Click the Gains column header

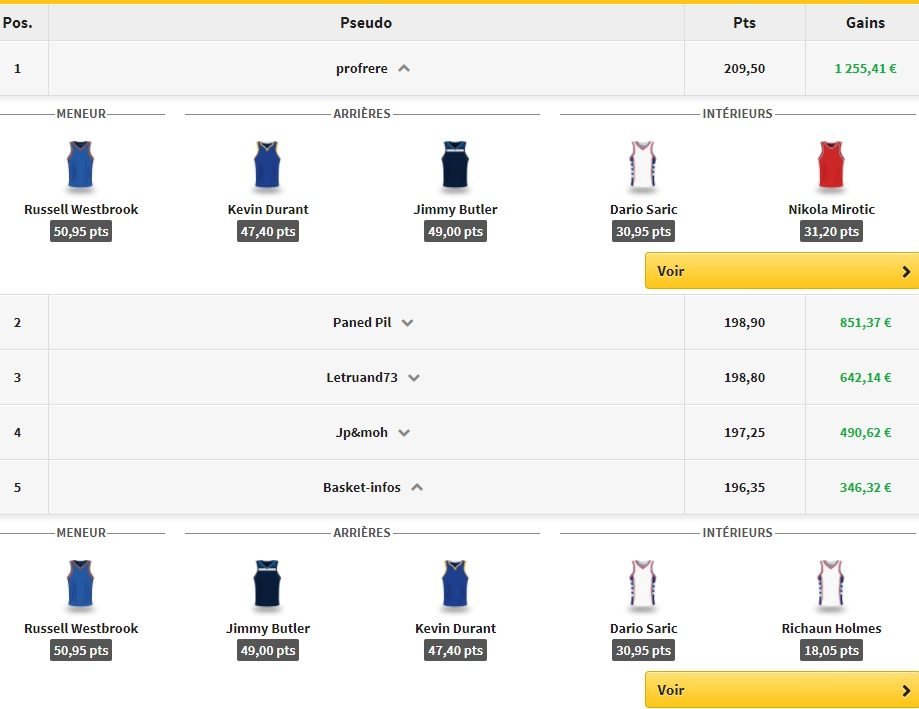point(865,22)
